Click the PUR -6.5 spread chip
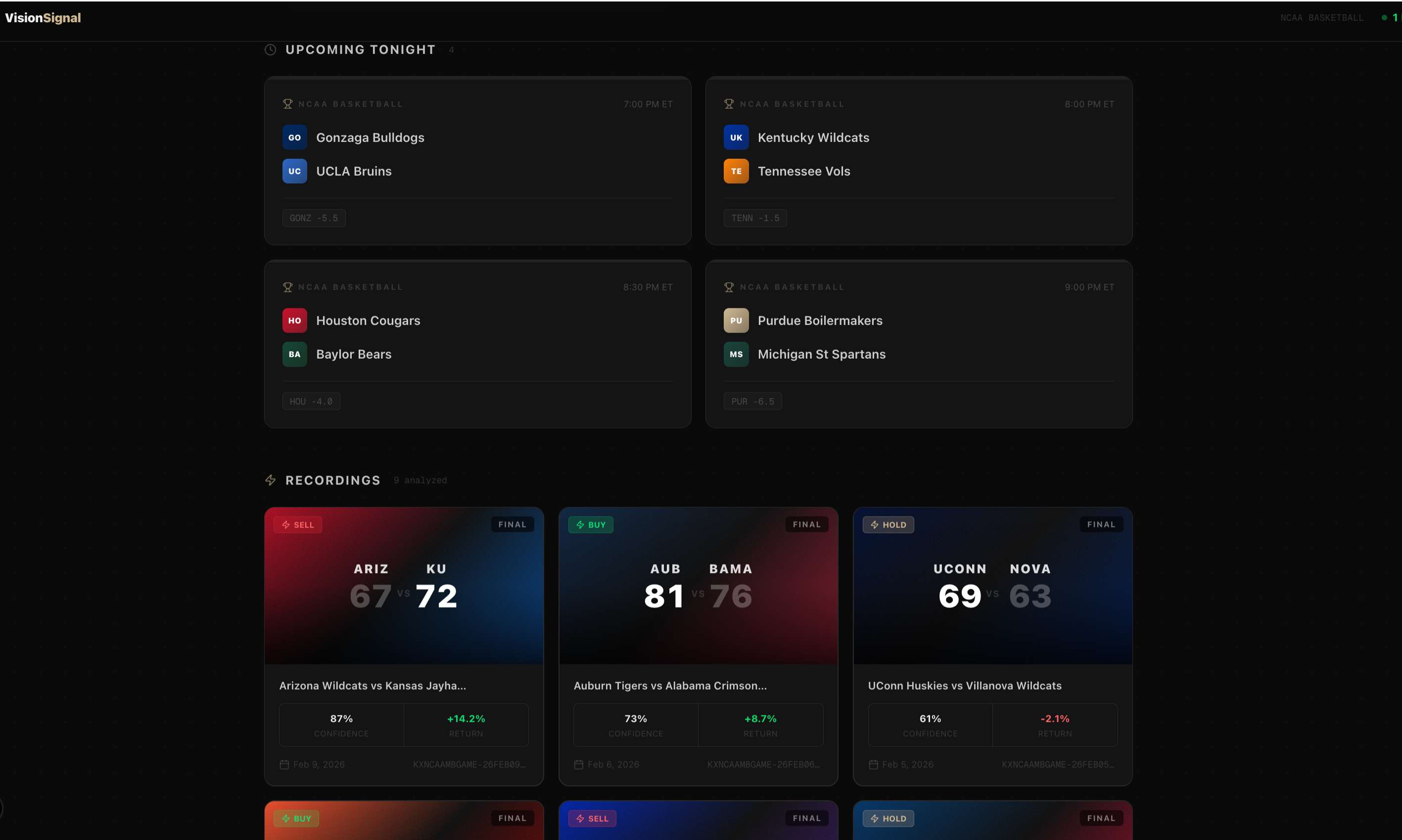 coord(752,401)
